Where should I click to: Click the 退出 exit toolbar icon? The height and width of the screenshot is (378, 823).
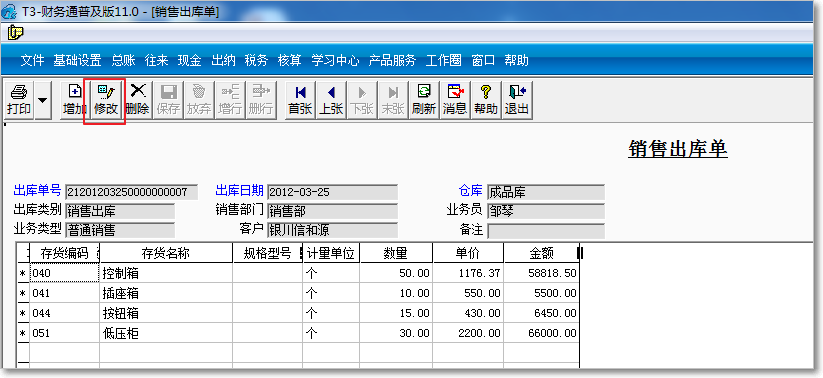[516, 100]
